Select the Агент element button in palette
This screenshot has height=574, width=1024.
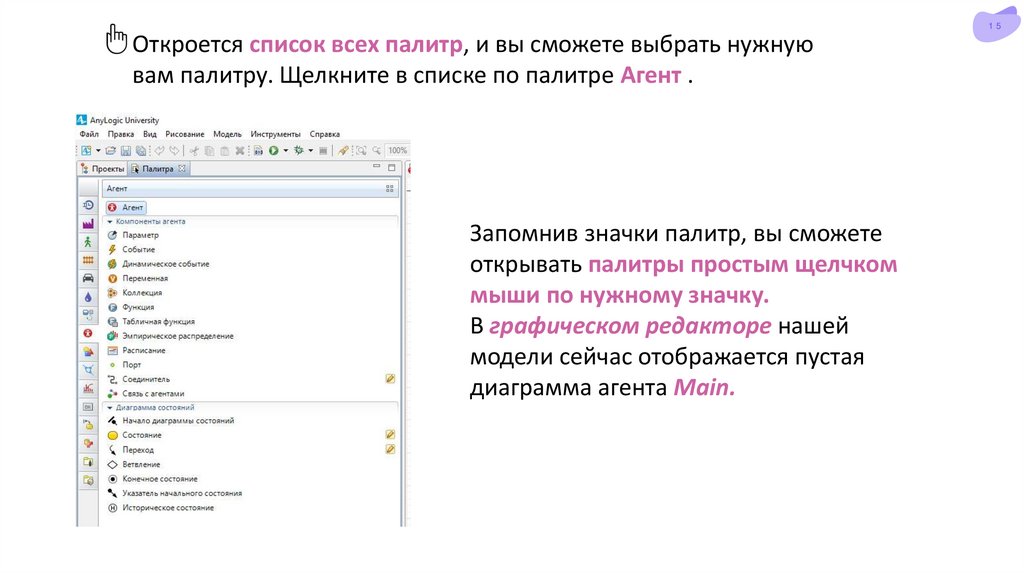click(x=126, y=207)
